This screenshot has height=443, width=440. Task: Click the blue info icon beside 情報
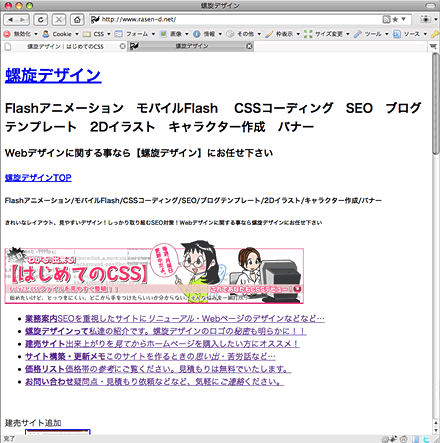pos(197,34)
